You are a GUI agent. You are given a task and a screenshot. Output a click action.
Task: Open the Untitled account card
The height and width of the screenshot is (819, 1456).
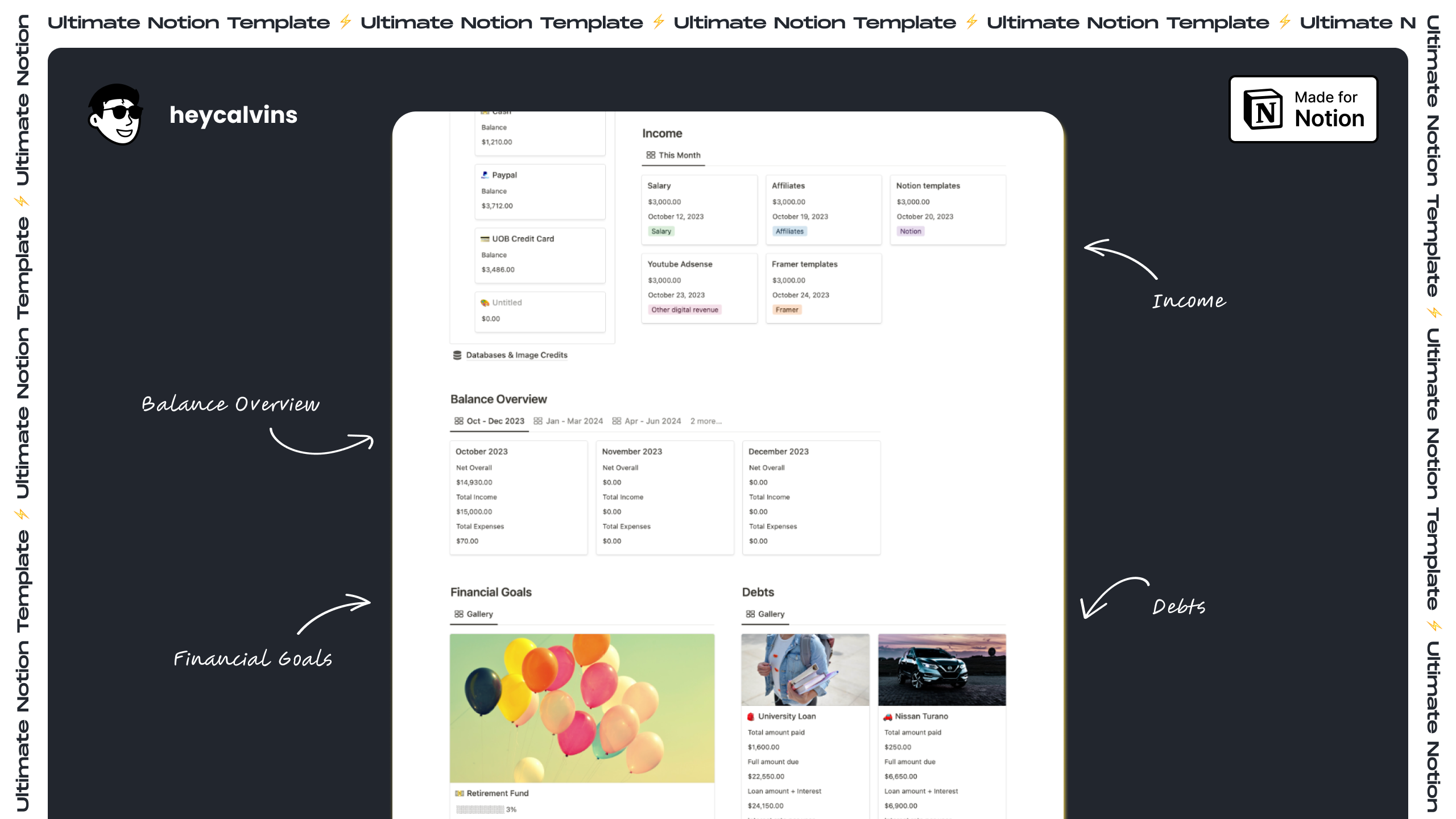coord(540,312)
